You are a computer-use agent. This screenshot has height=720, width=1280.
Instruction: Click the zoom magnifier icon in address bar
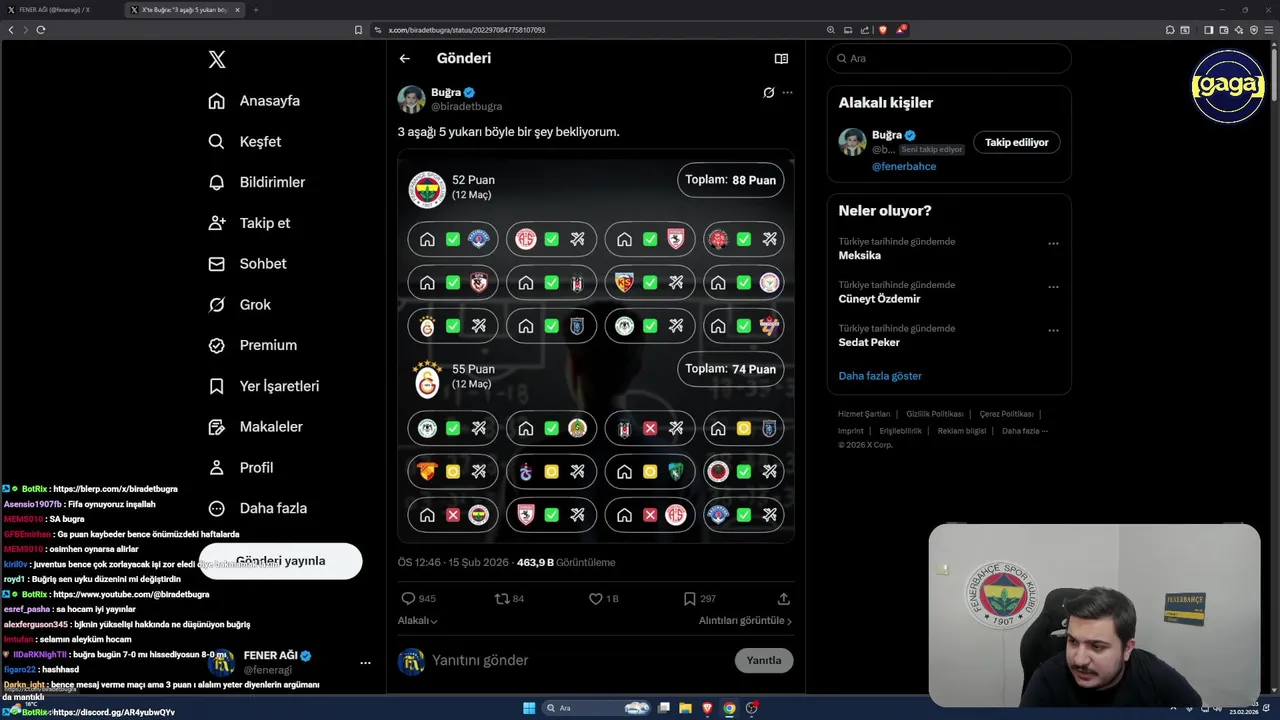pos(830,30)
